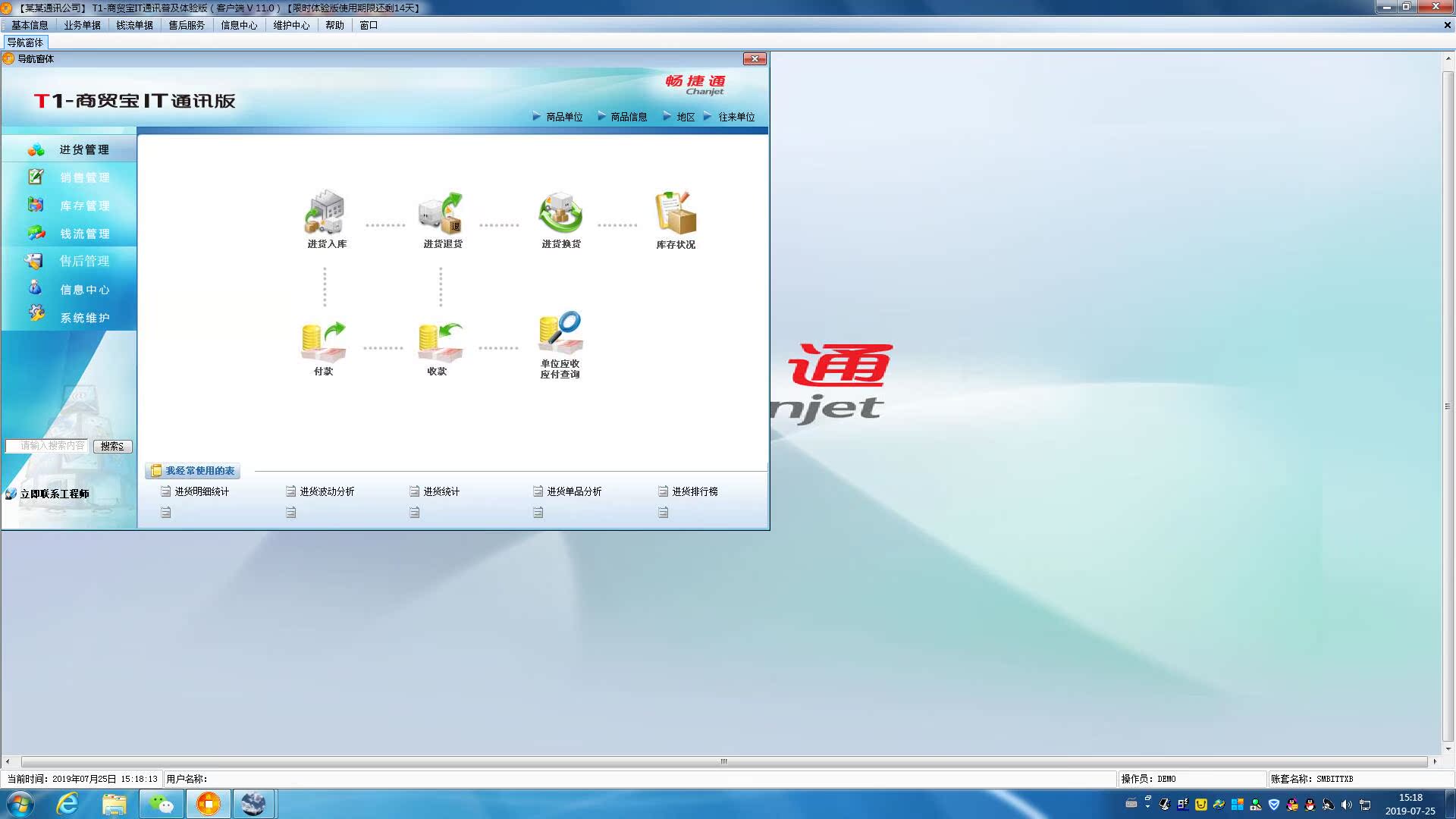Click the horizontal scrollbar at the bottom

coord(723,761)
